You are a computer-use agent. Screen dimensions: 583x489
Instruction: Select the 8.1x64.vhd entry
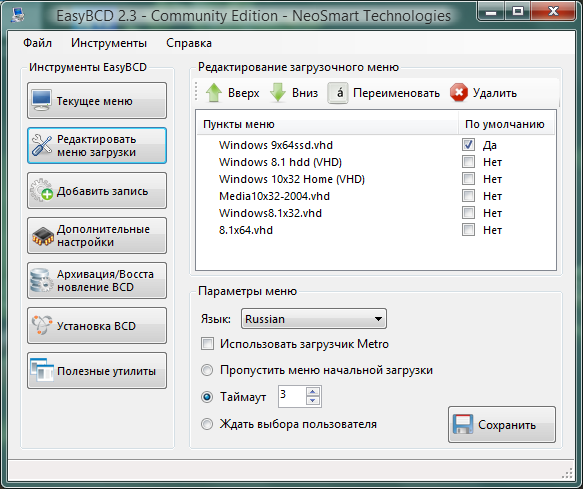246,230
